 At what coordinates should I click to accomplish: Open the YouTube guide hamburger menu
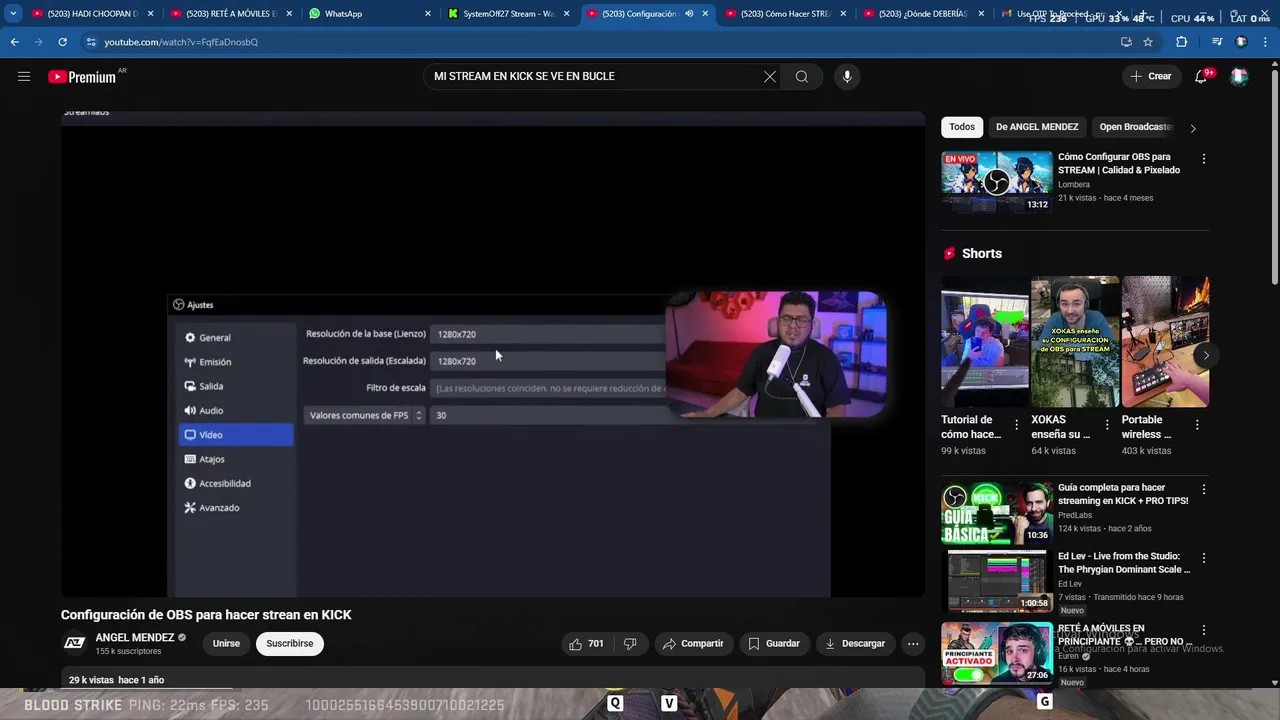[24, 76]
